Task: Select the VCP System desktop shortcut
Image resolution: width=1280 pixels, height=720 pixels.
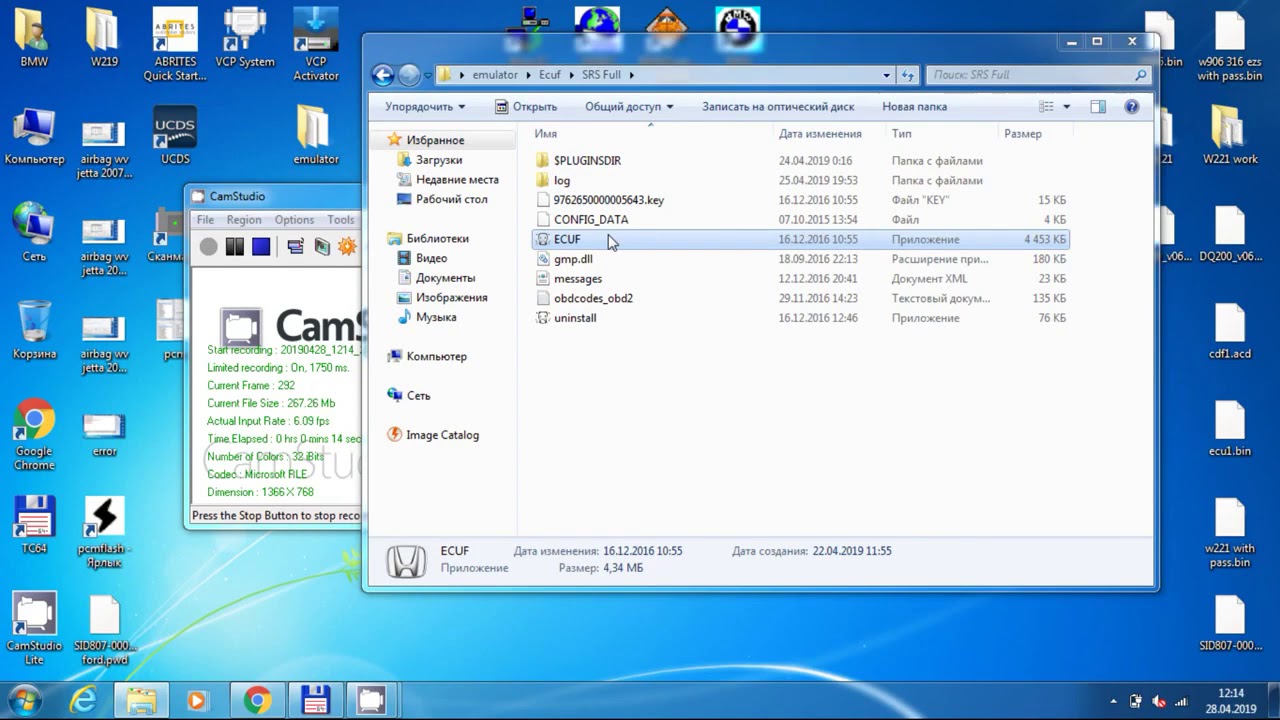Action: (x=245, y=40)
